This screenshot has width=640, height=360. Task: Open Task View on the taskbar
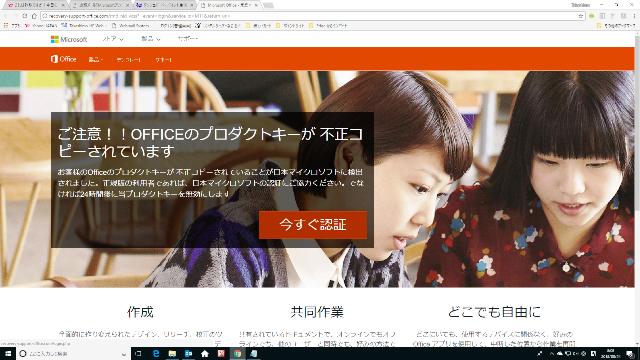[138, 353]
